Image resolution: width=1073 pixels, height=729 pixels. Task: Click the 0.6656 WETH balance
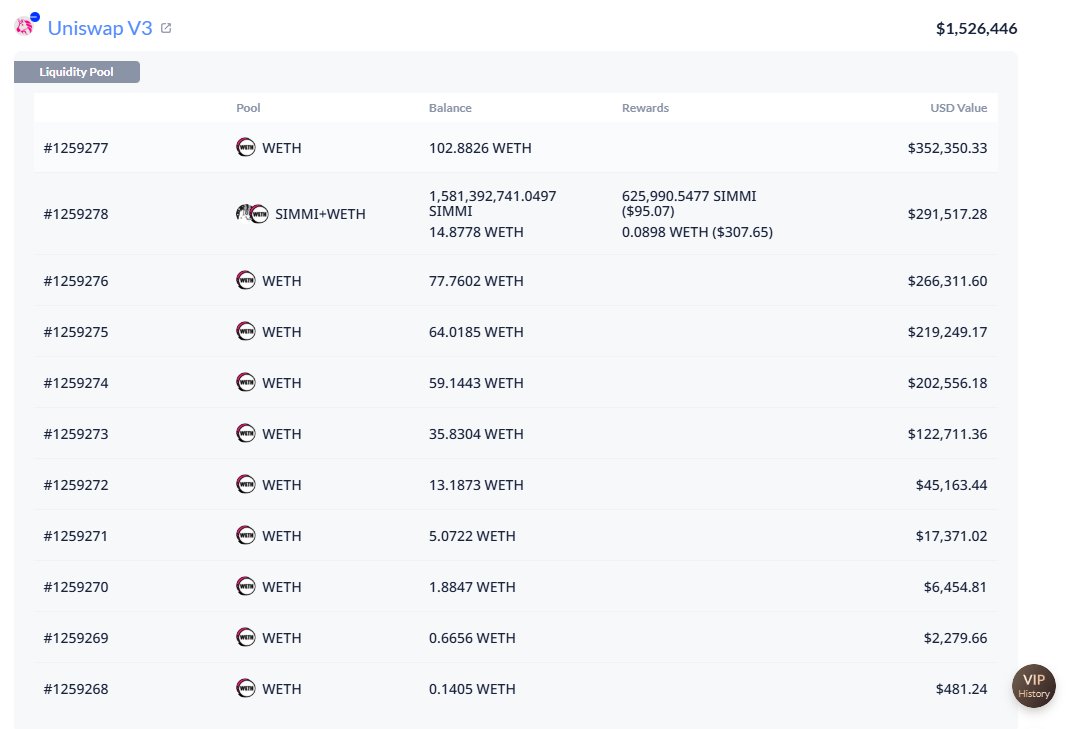472,638
